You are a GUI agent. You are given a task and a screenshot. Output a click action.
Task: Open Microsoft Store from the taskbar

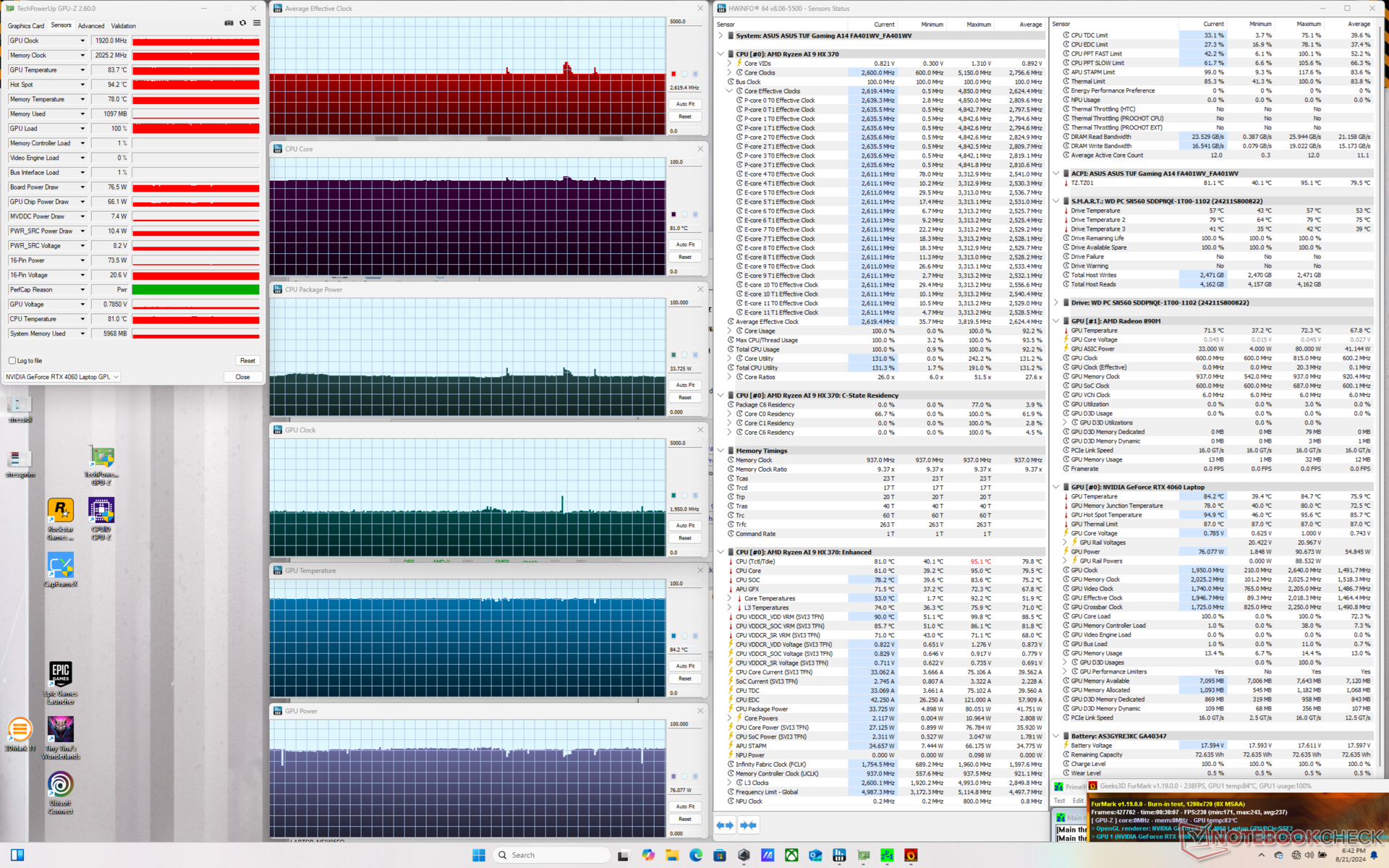[x=720, y=855]
